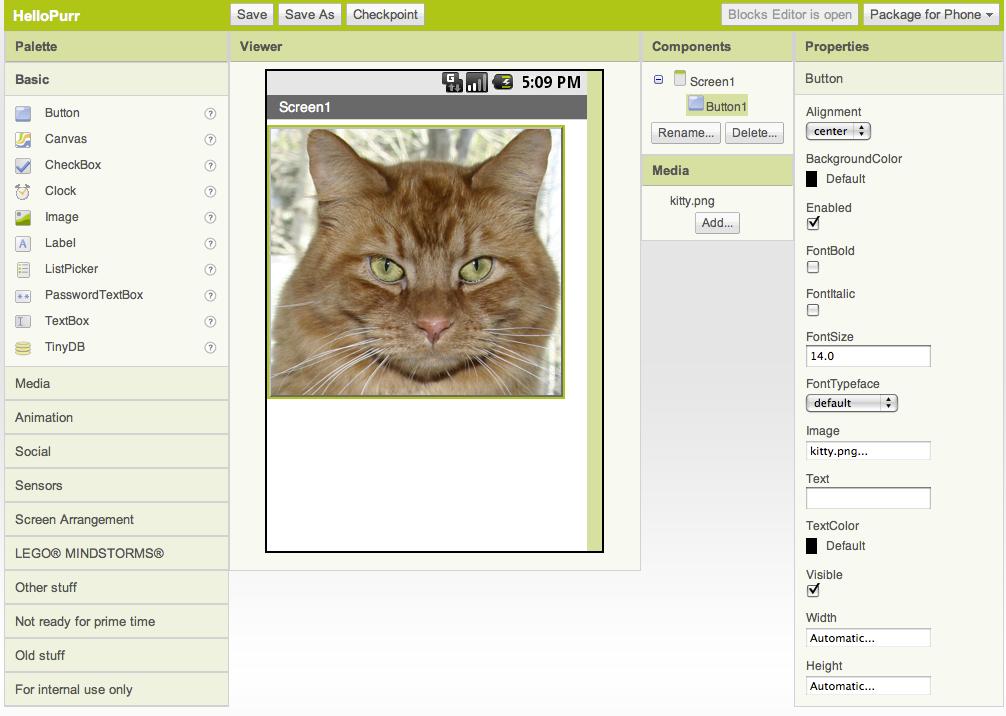Image resolution: width=1006 pixels, height=716 pixels.
Task: Expand the Social palette section
Action: [116, 452]
